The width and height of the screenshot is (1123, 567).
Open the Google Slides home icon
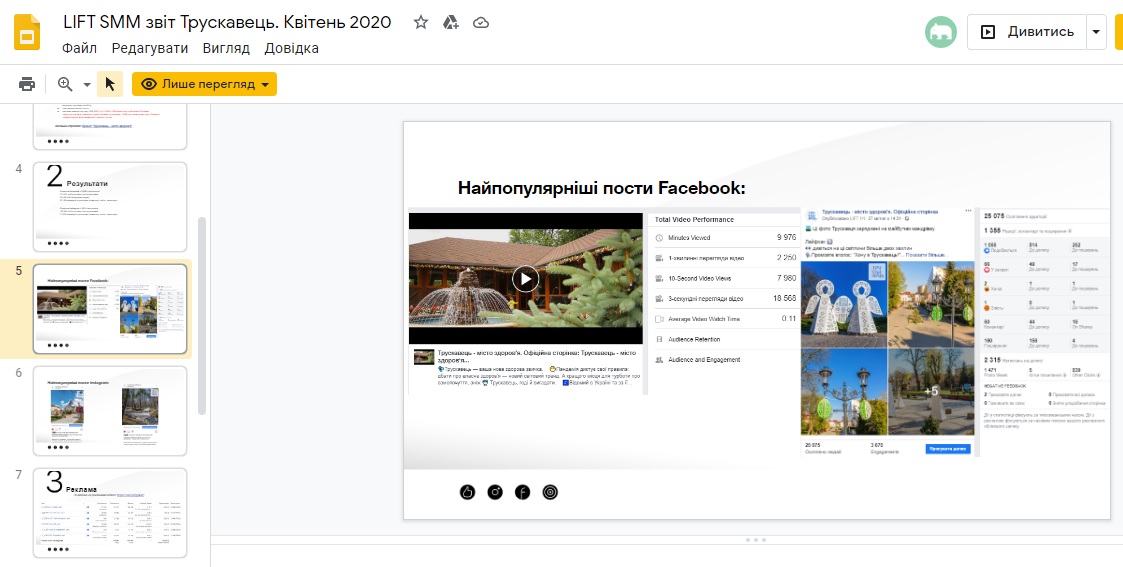(x=27, y=33)
